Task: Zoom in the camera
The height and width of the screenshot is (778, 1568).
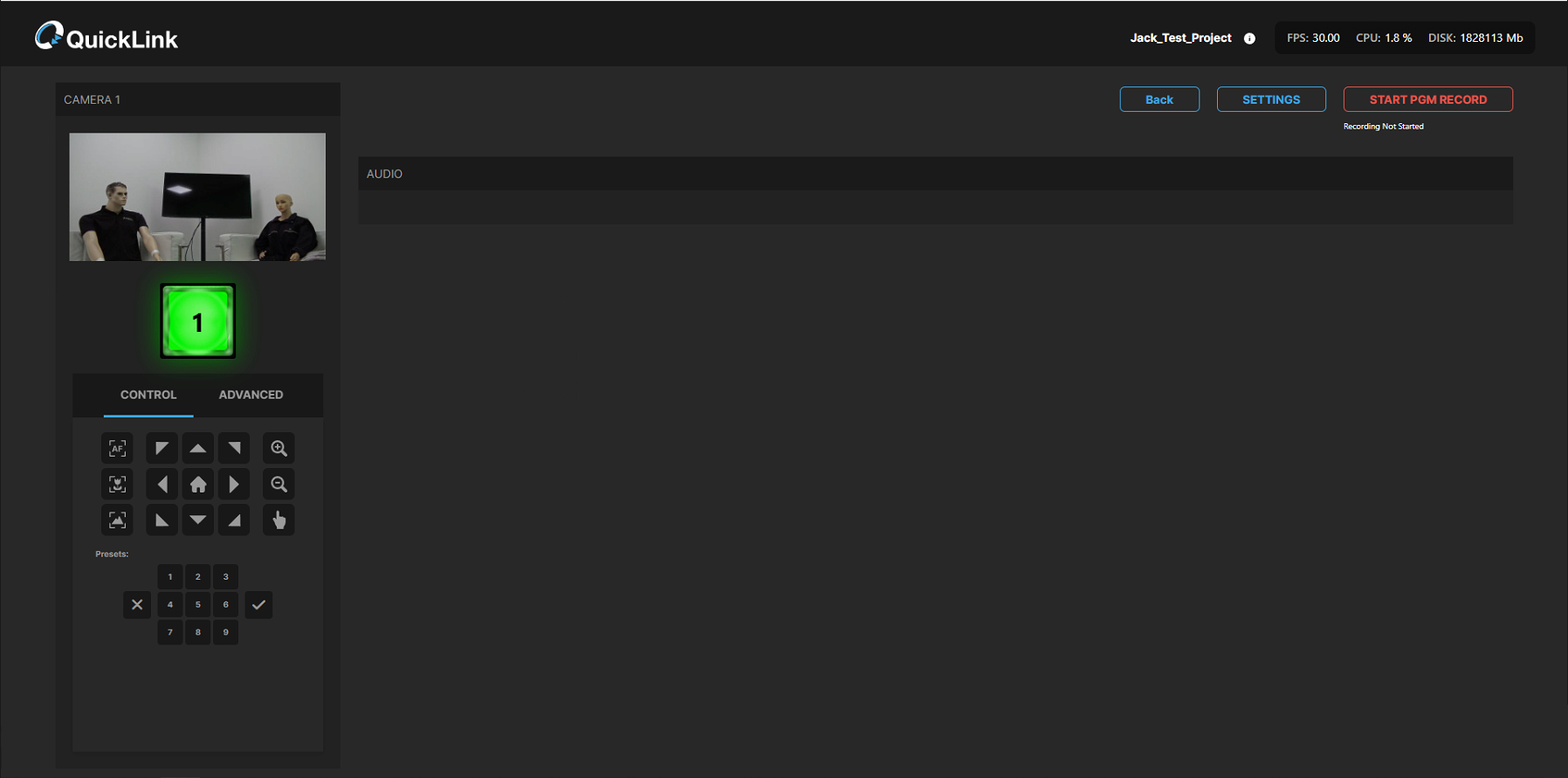Action: [279, 448]
